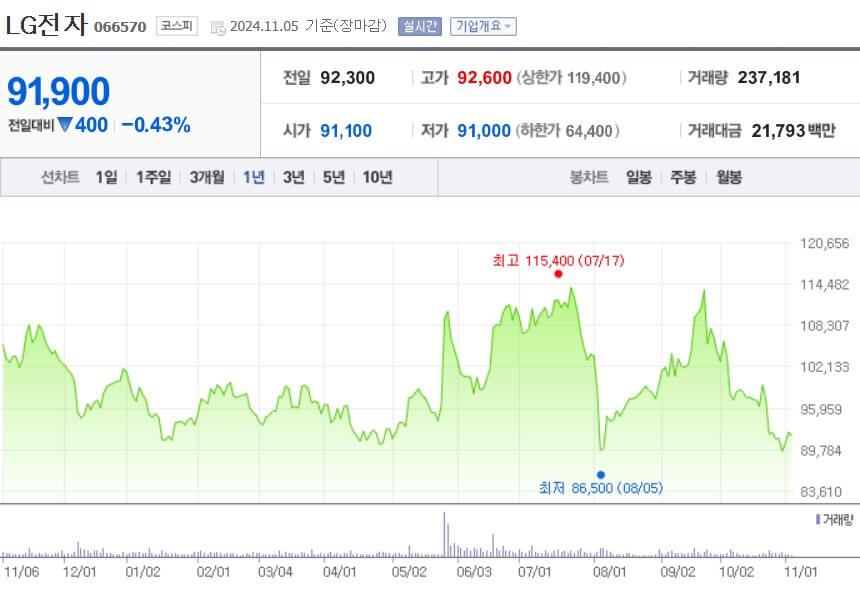Viewport: 860px width, 593px height.
Task: Click the y-axis label 102,133
Action: pos(824,367)
